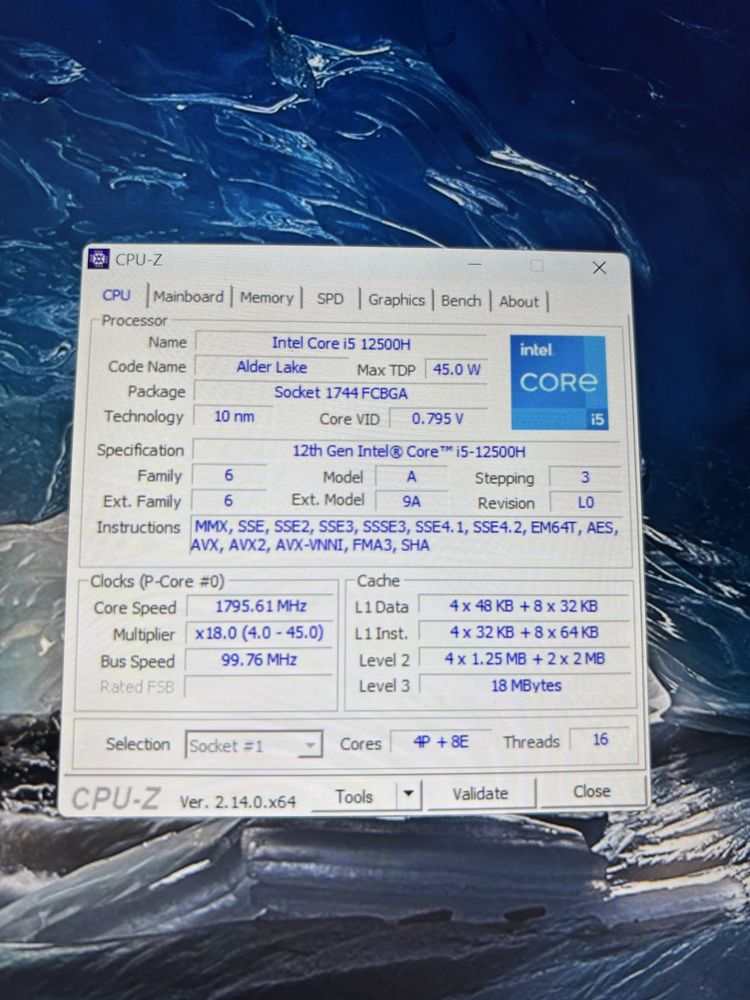The width and height of the screenshot is (750, 1000).
Task: Click the Clocks (P-Core #0) group label
Action: coord(158,581)
